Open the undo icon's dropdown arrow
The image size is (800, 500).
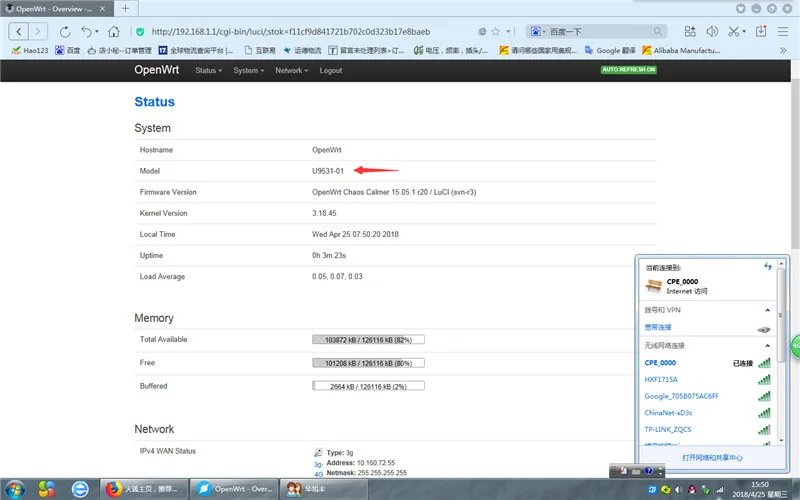pyautogui.click(x=97, y=32)
